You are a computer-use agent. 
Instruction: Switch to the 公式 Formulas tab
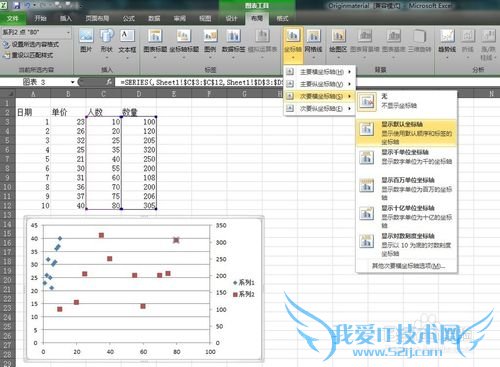pos(129,18)
